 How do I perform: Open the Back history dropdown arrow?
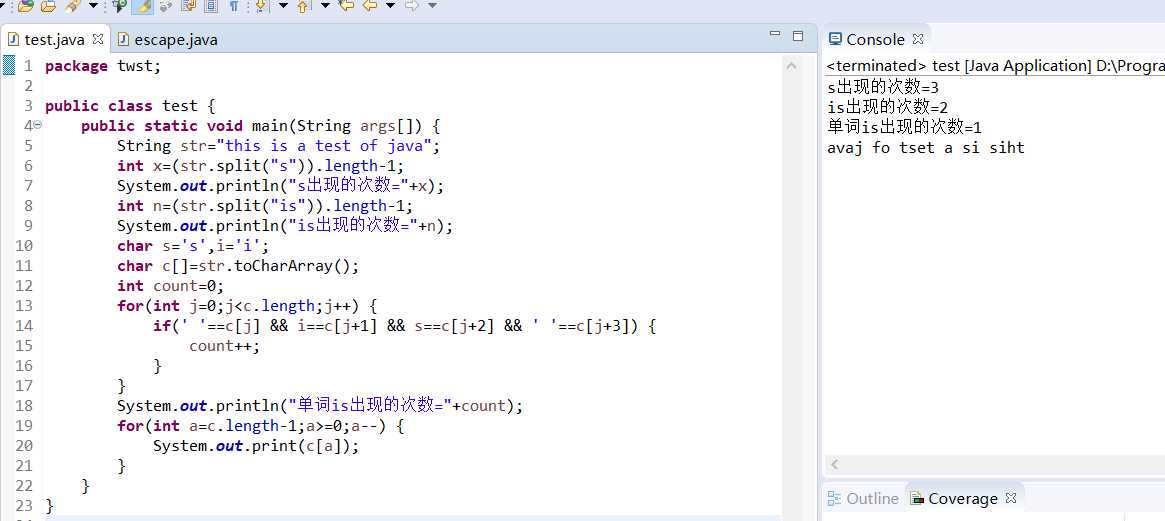point(390,6)
